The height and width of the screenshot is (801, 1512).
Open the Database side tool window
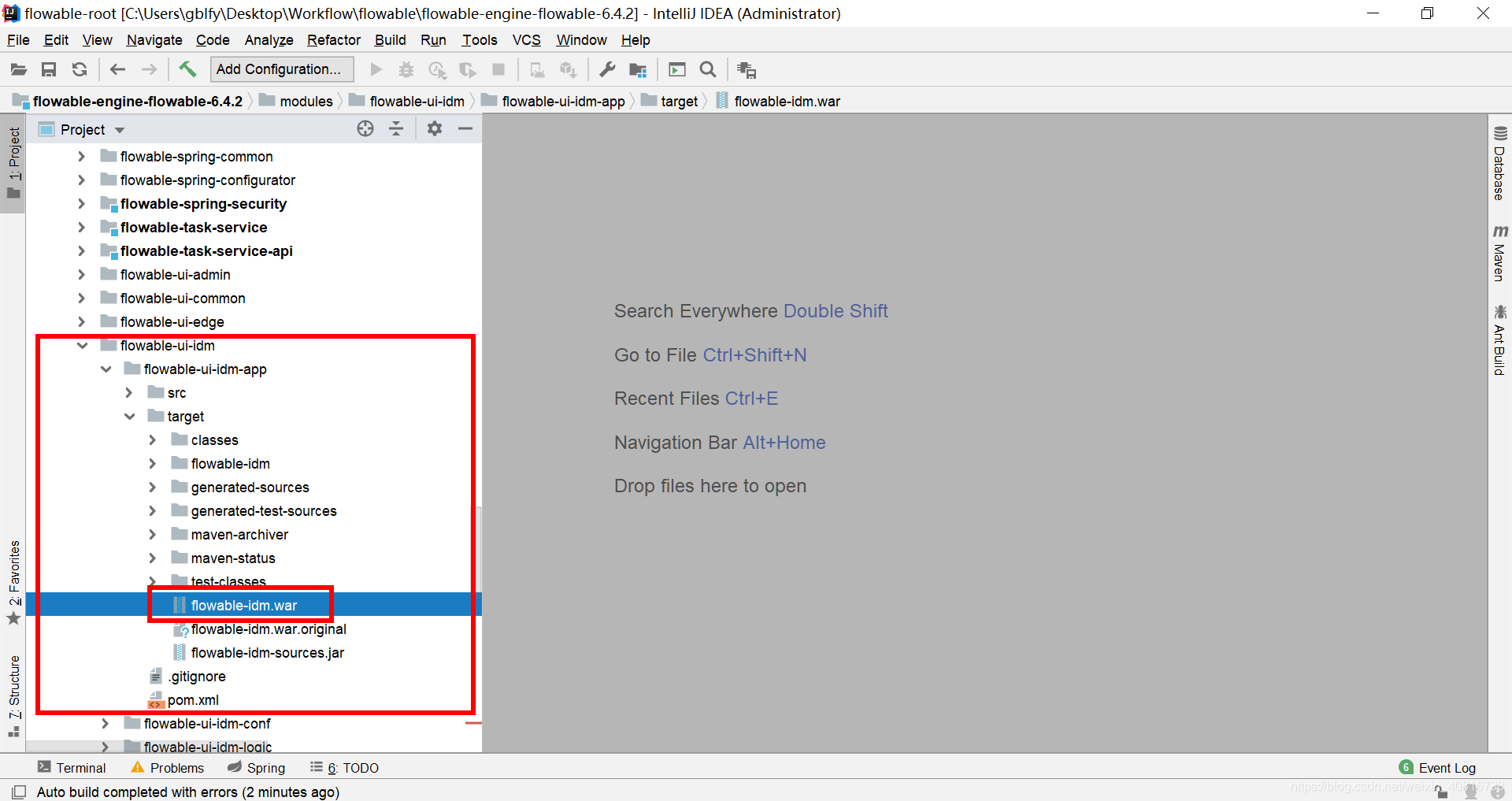[x=1499, y=164]
